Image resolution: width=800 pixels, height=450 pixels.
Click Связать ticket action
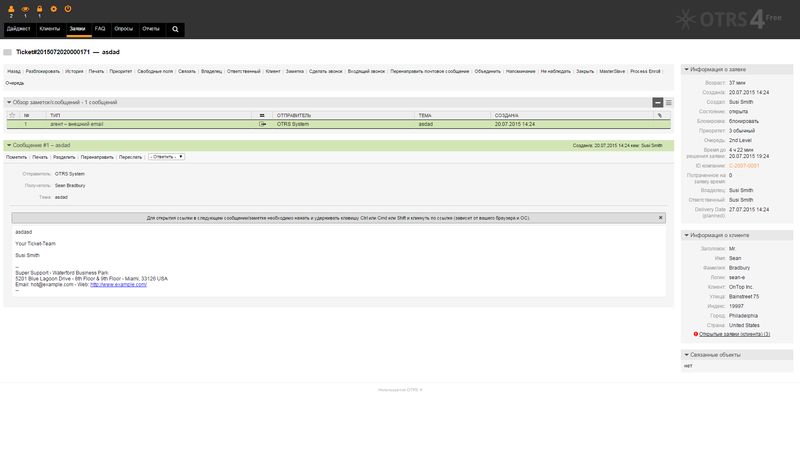point(187,71)
